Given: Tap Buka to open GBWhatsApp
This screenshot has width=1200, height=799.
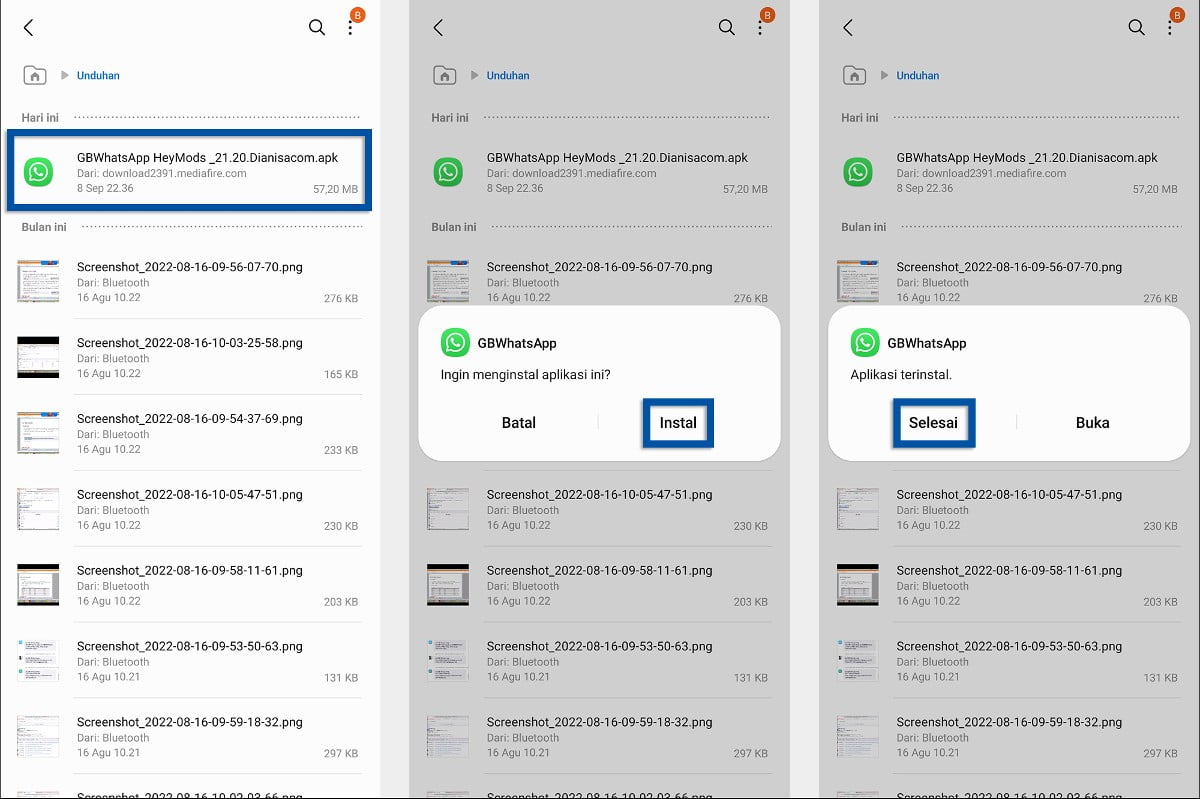Looking at the screenshot, I should (1092, 422).
